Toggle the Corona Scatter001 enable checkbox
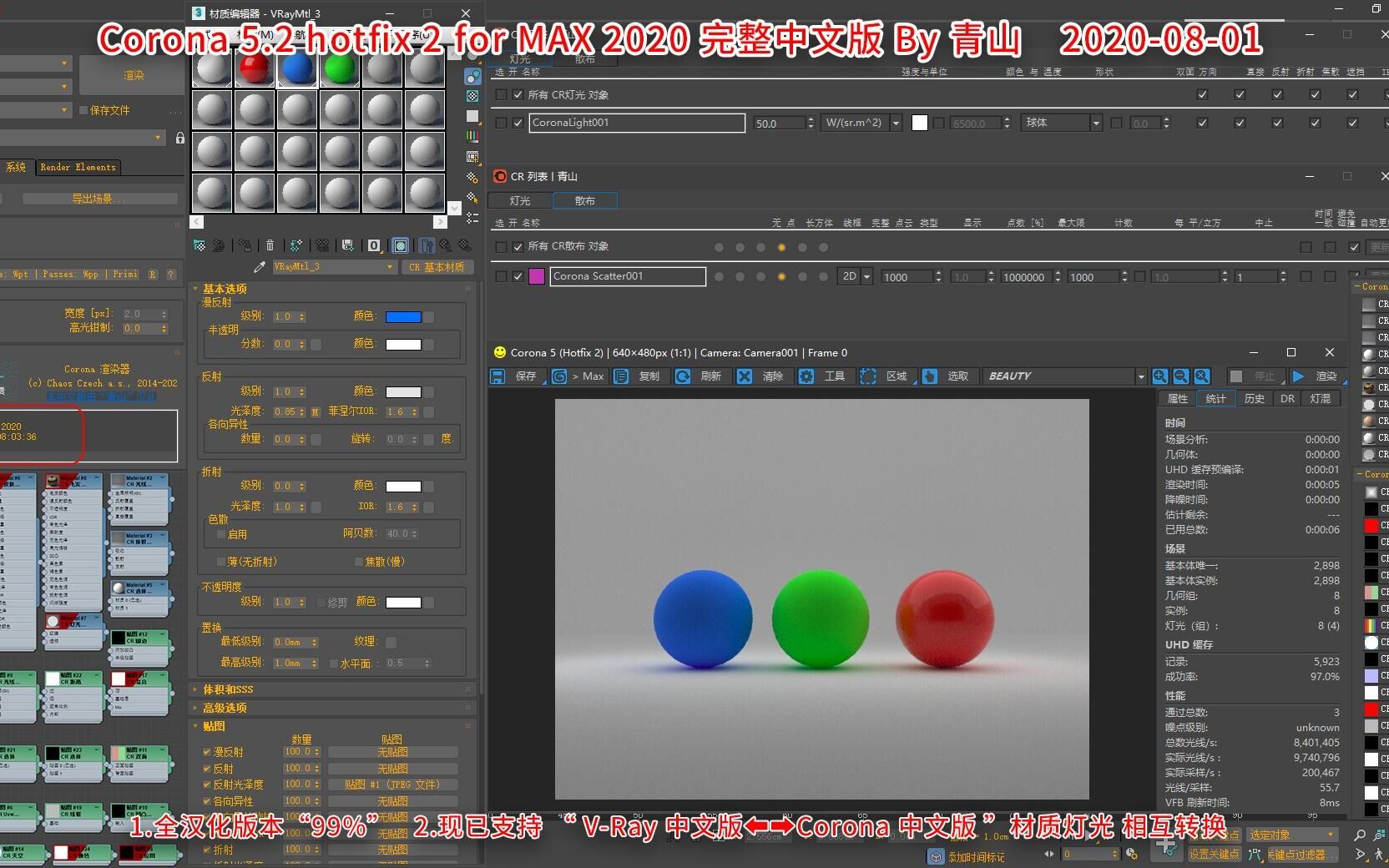 coord(518,276)
